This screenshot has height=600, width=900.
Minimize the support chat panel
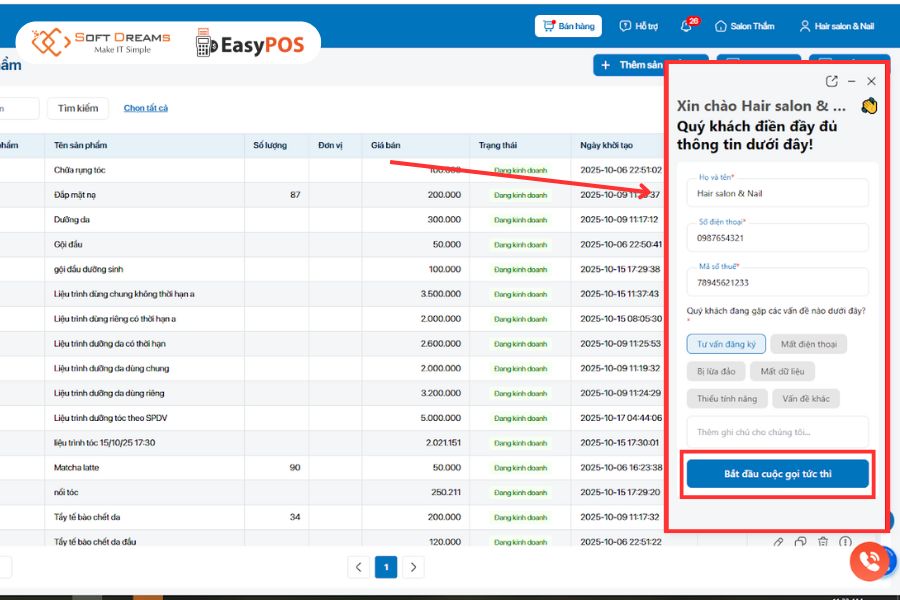point(852,81)
